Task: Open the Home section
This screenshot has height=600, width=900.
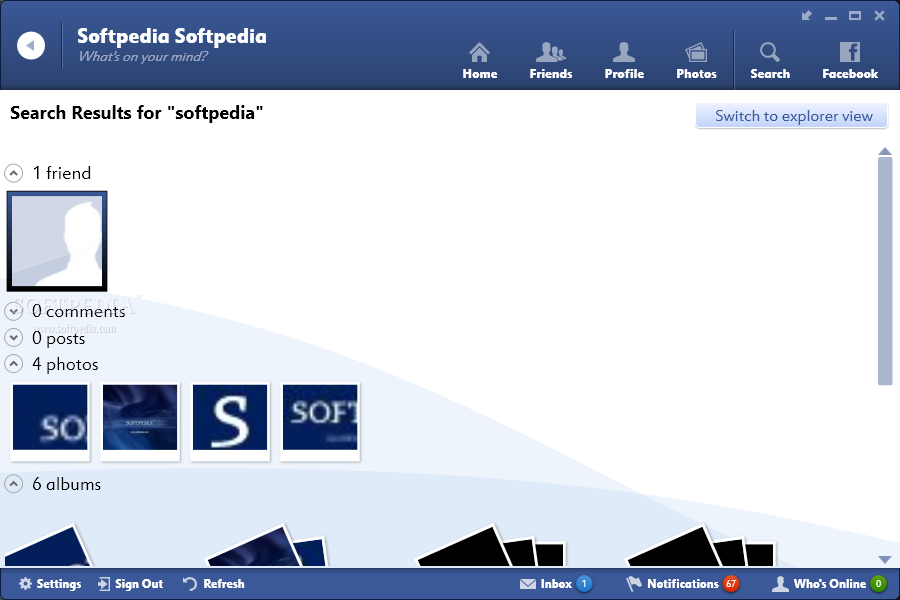Action: (x=479, y=61)
